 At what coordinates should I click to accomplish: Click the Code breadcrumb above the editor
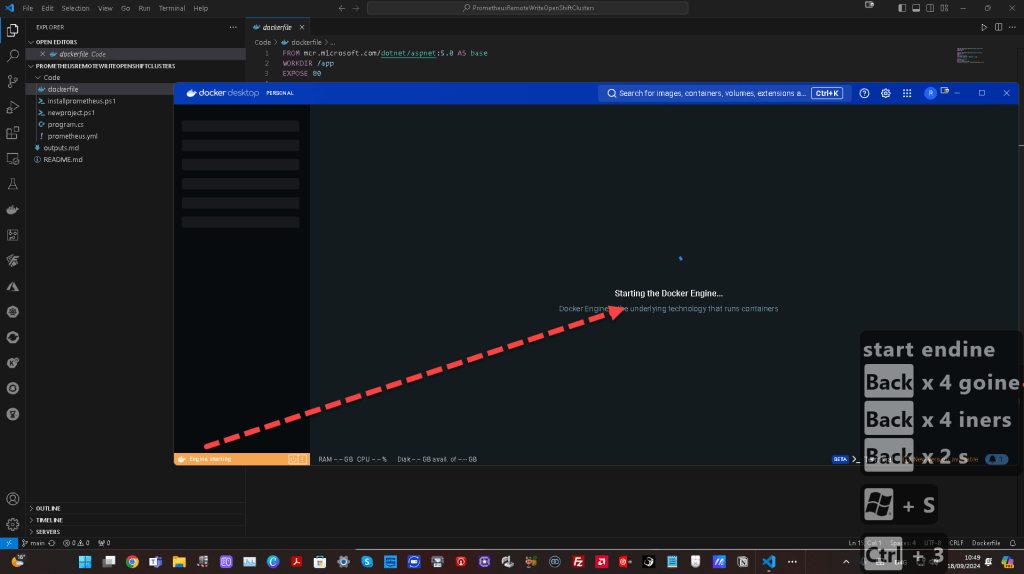263,42
